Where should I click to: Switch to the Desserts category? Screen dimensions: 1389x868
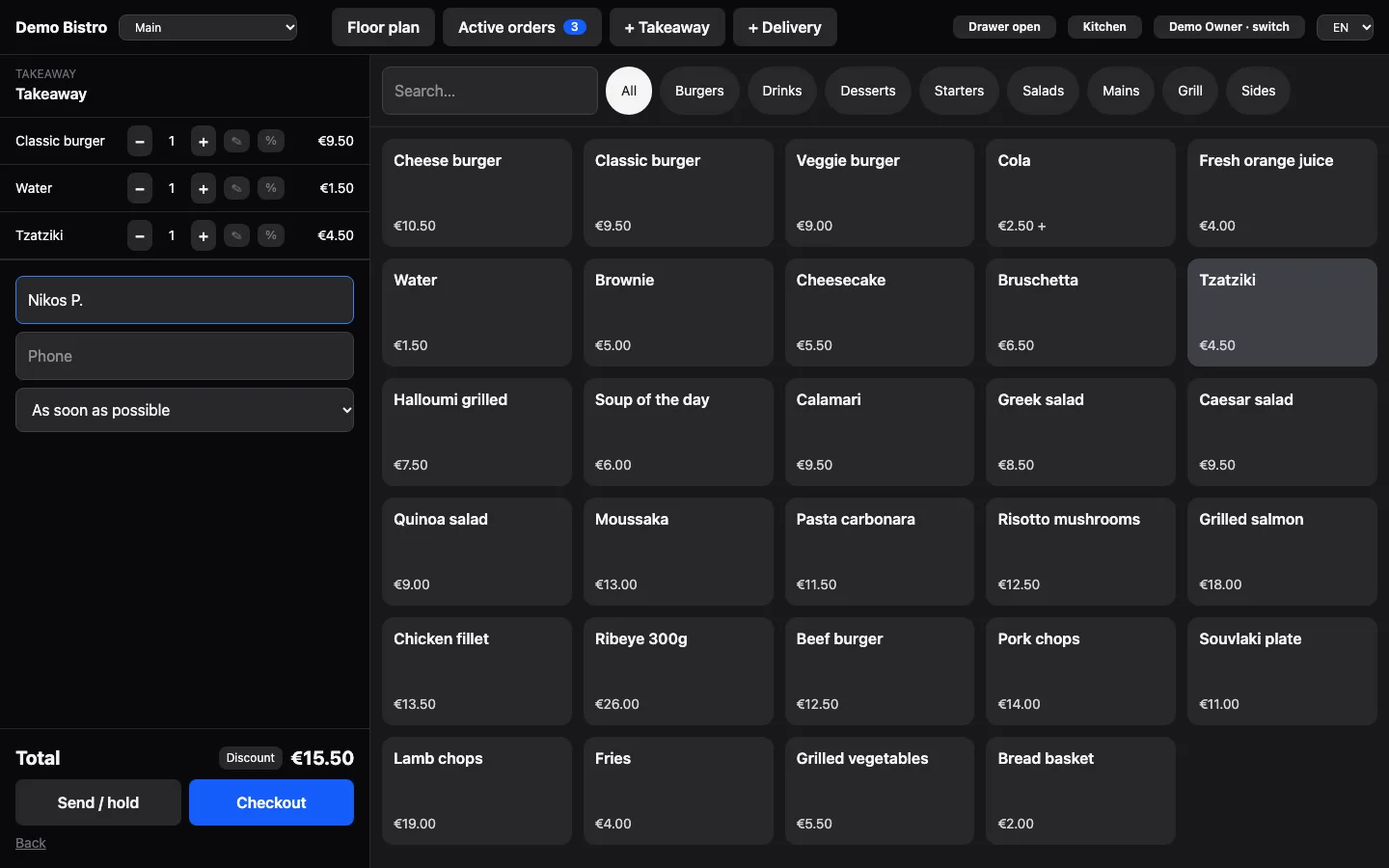(868, 91)
